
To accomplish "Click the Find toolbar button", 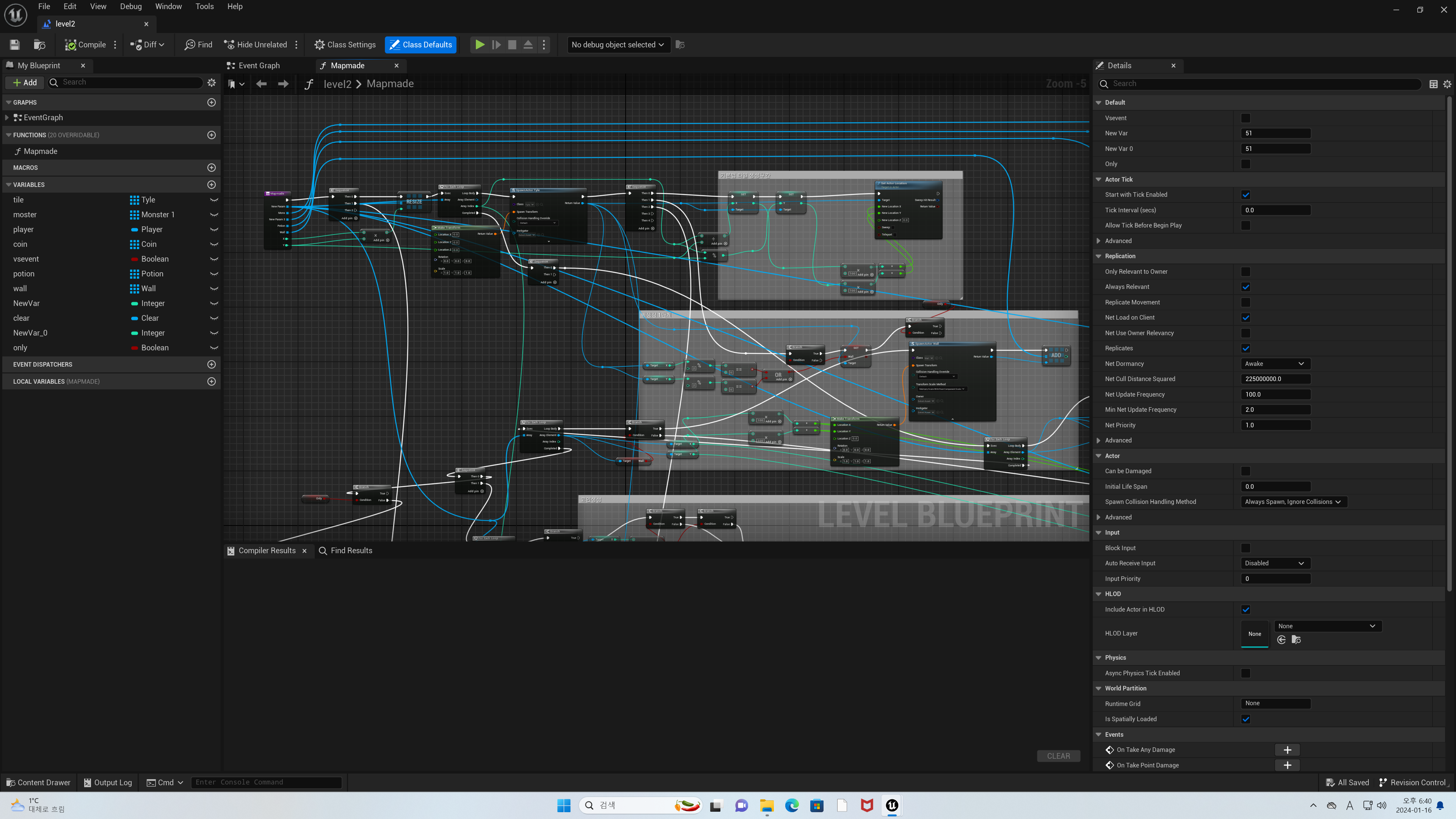I will (x=198, y=45).
